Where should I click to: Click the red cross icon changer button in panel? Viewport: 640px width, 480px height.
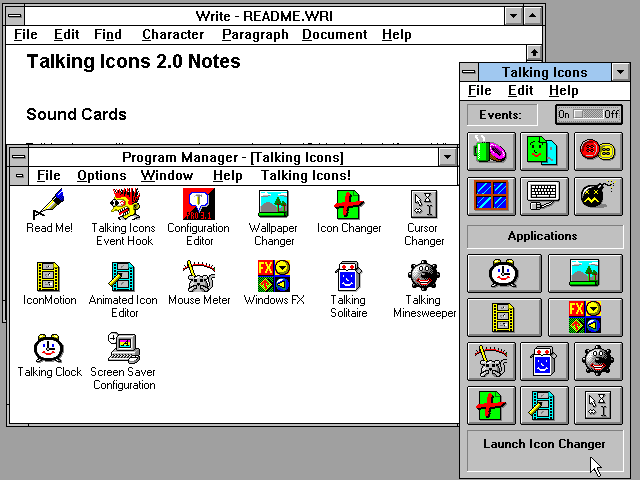(491, 405)
